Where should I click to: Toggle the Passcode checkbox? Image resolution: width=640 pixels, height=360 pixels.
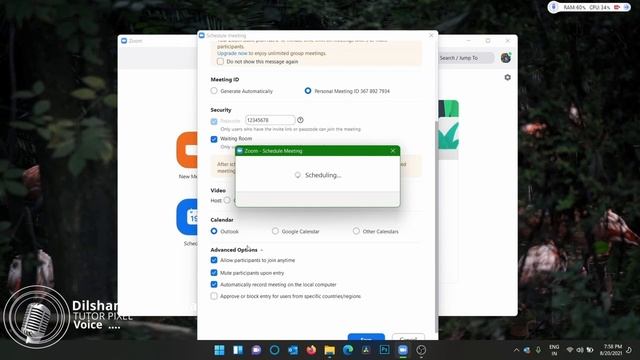pos(214,121)
